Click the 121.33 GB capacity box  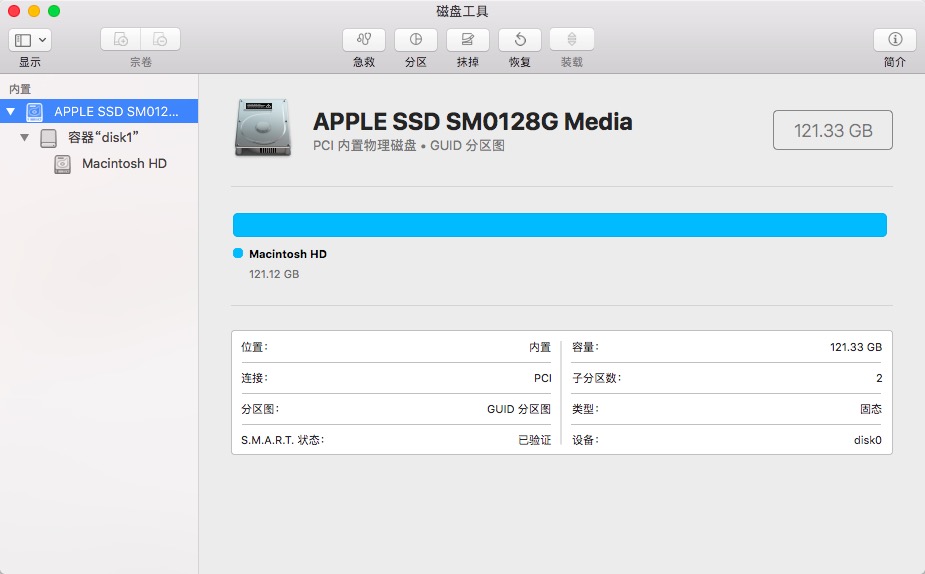click(x=832, y=131)
